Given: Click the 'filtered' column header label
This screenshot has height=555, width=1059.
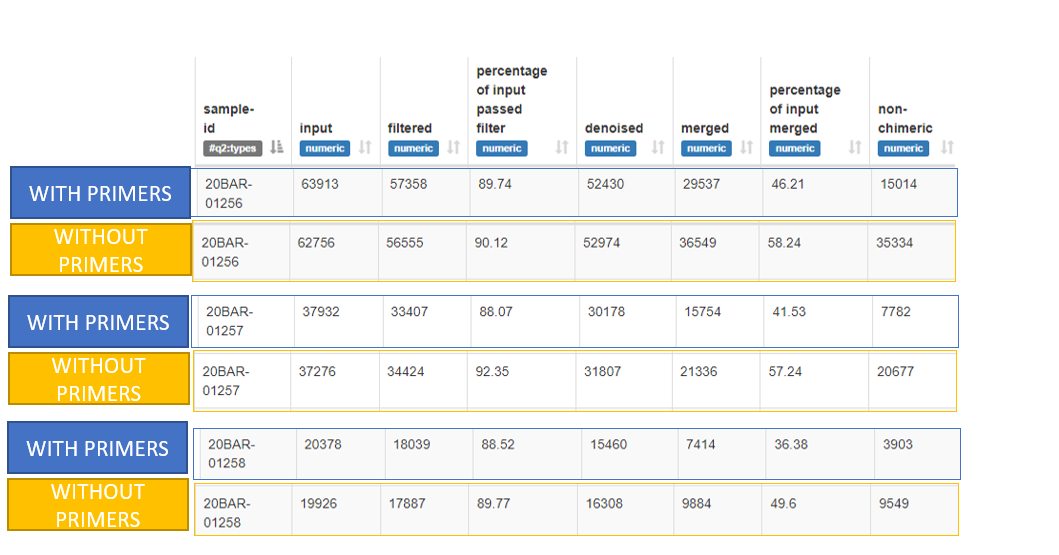Looking at the screenshot, I should (x=410, y=128).
